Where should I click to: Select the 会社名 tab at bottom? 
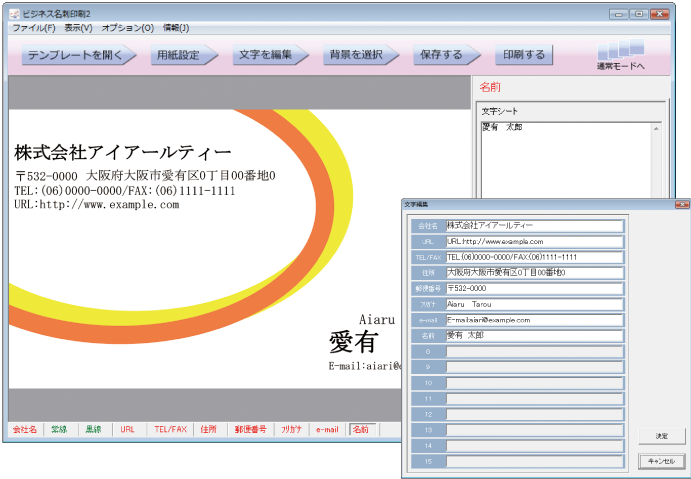point(25,429)
